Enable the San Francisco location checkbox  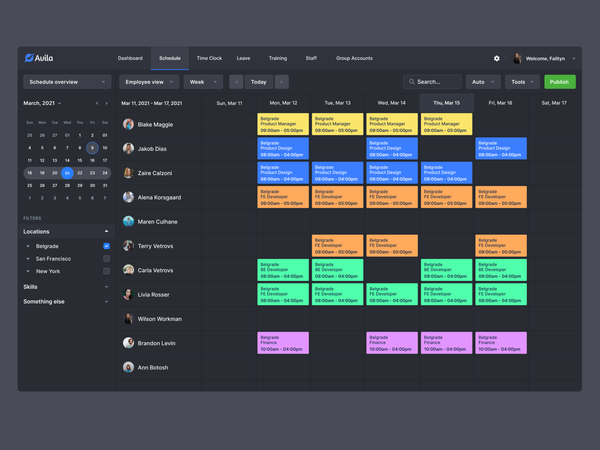coord(106,259)
